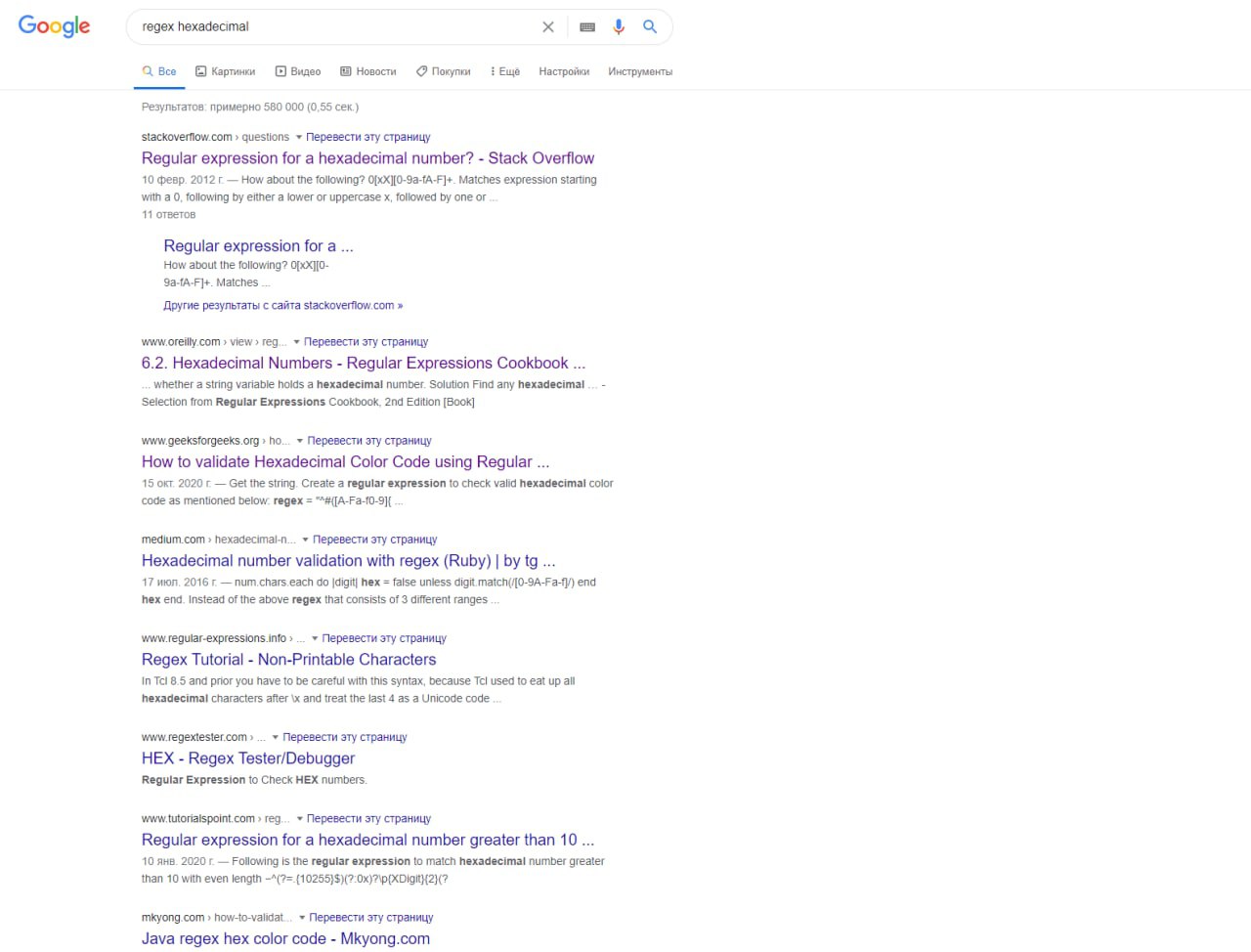Screen dimensions: 1251x952
Task: Click the 'stackoverflow.com › questions' breadcrumb
Action: (x=215, y=137)
